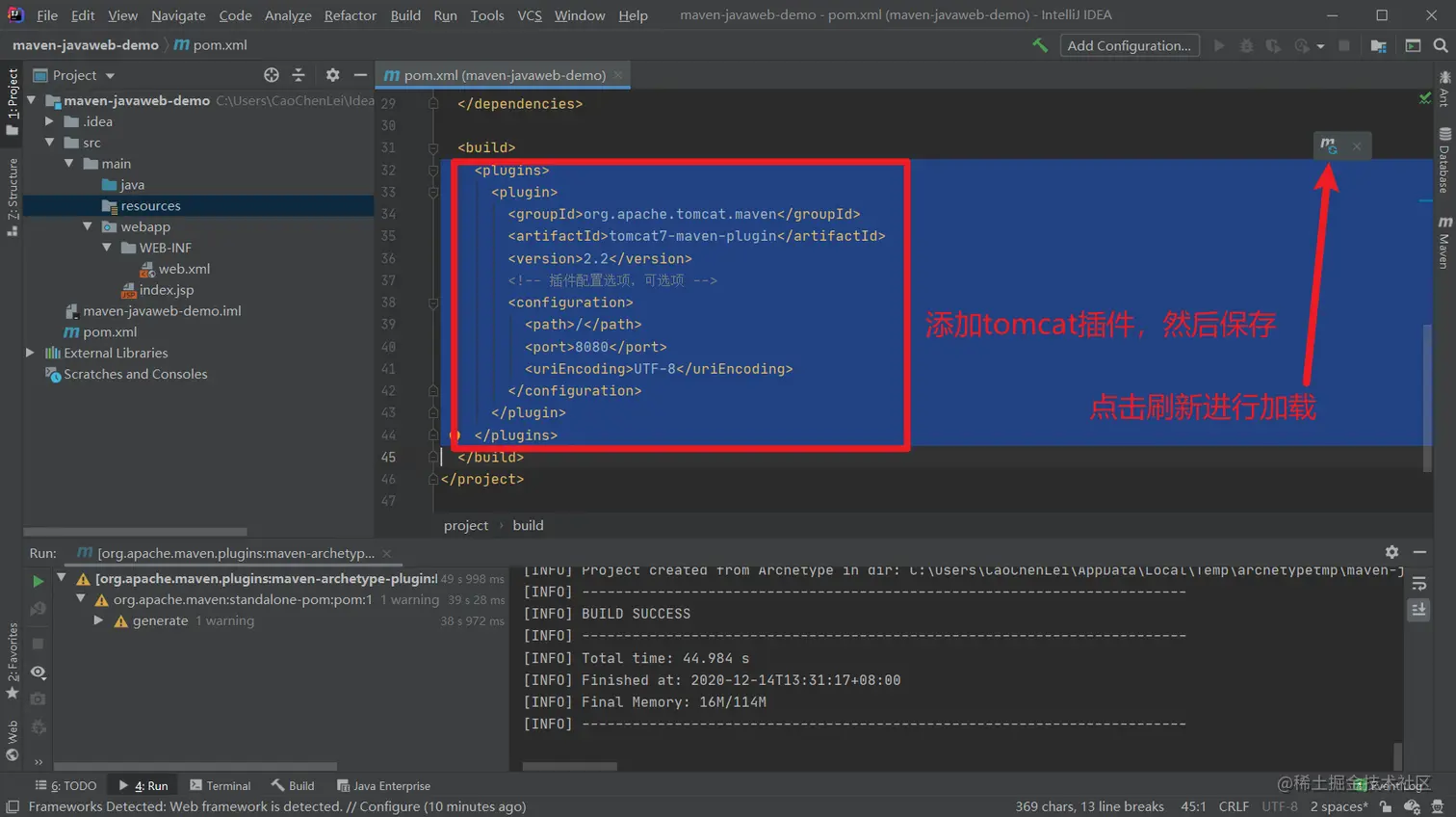This screenshot has height=817, width=1456.
Task: Open the TODO tool window tab
Action: pos(65,785)
